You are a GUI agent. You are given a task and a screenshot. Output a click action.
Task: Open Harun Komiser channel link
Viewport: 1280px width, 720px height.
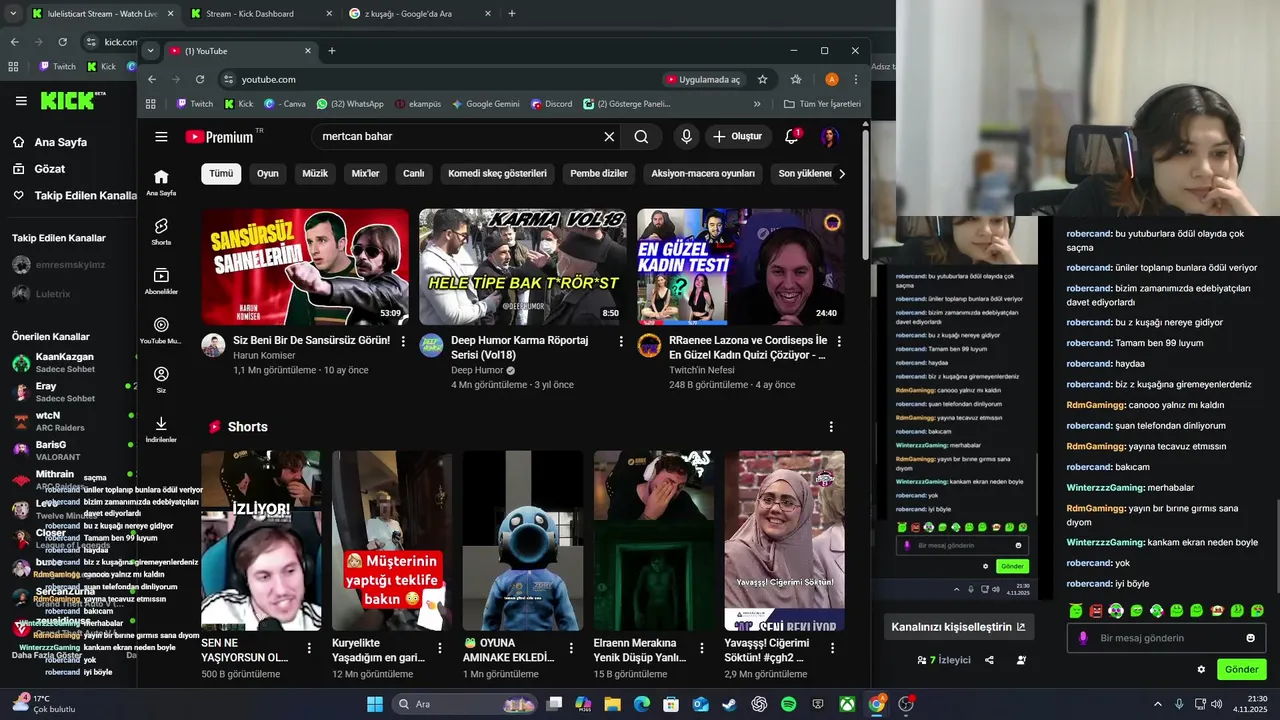264,355
